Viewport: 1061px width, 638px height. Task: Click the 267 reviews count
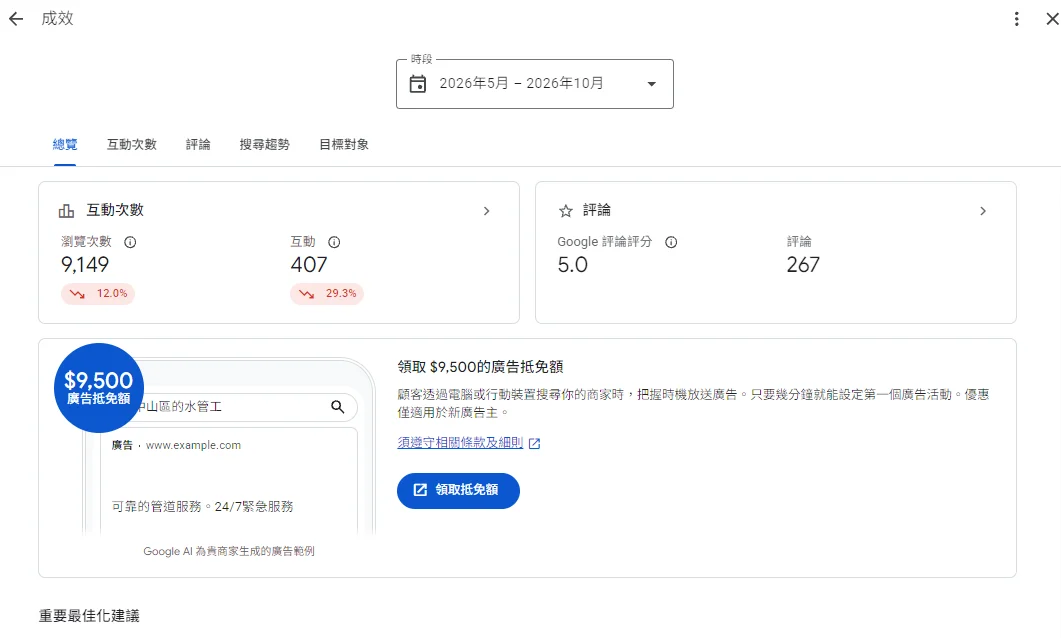tap(803, 265)
